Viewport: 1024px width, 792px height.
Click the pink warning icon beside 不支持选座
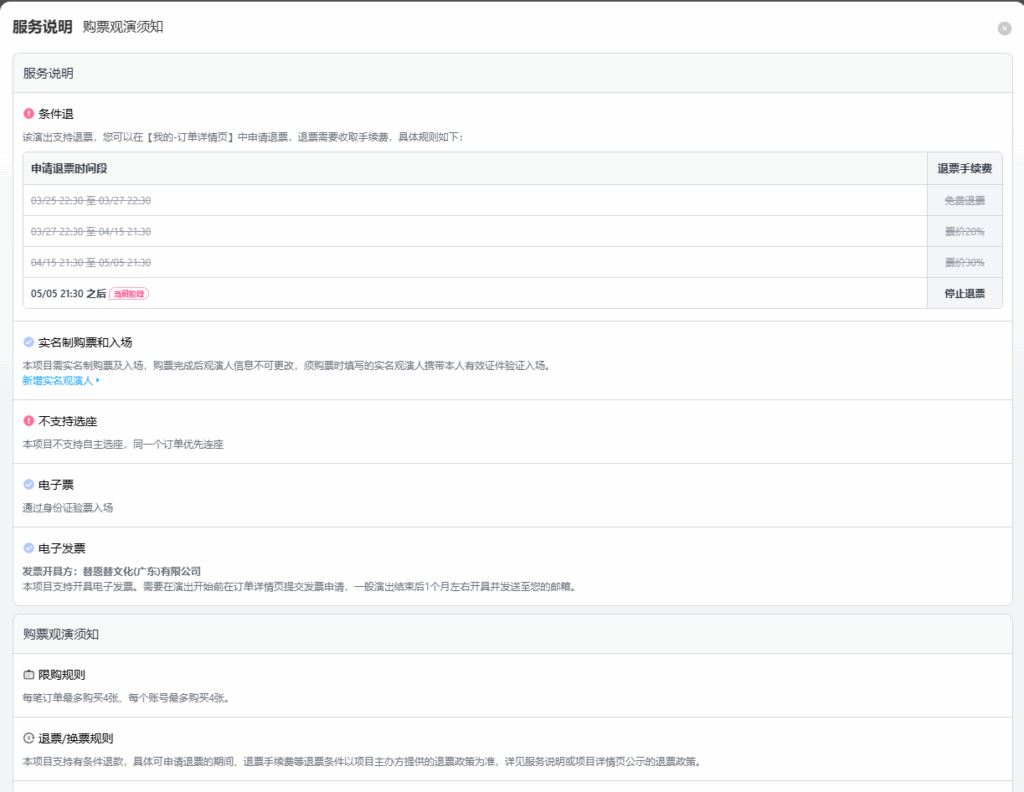coord(28,421)
